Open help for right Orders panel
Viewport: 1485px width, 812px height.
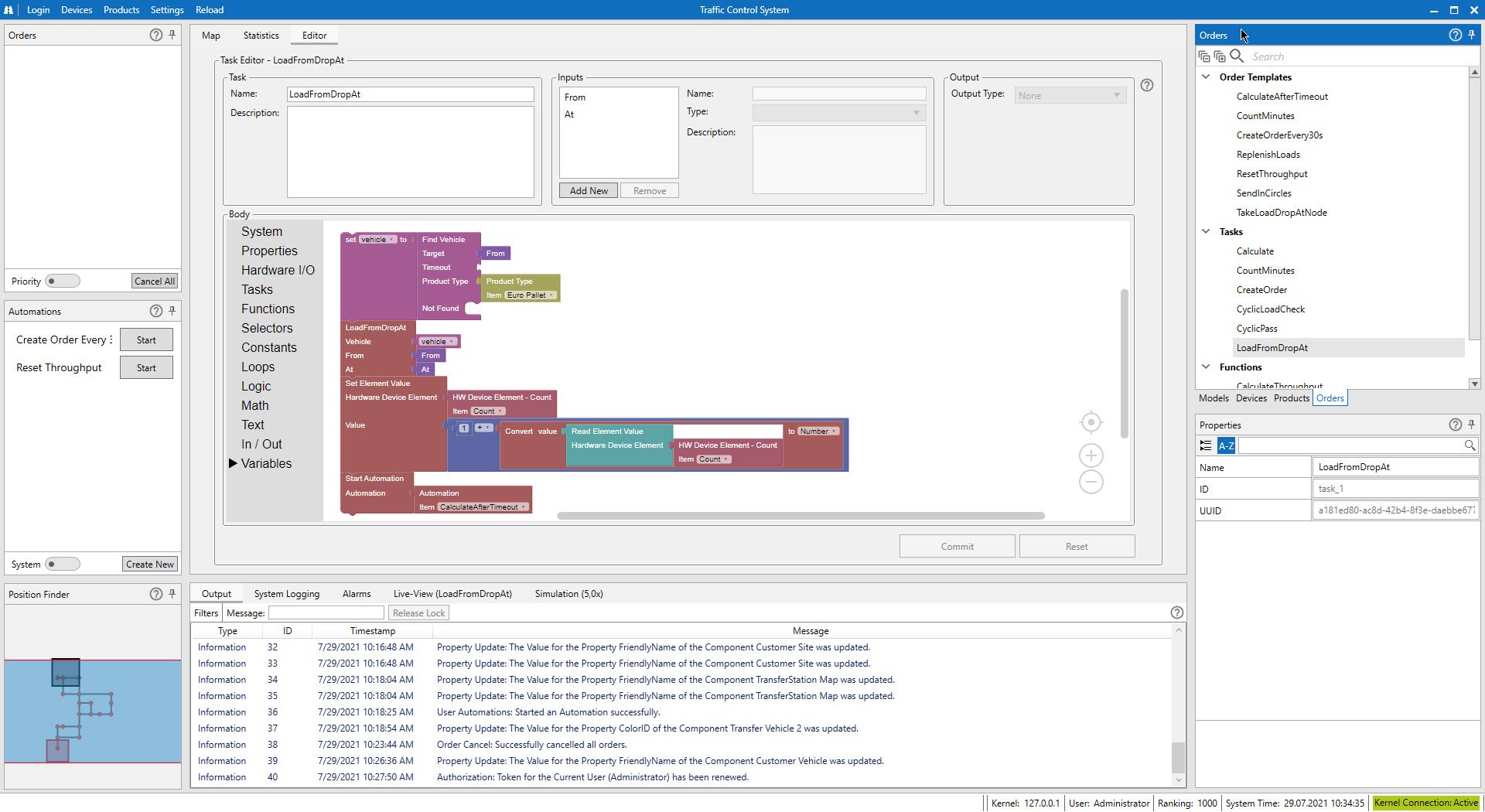(1455, 35)
